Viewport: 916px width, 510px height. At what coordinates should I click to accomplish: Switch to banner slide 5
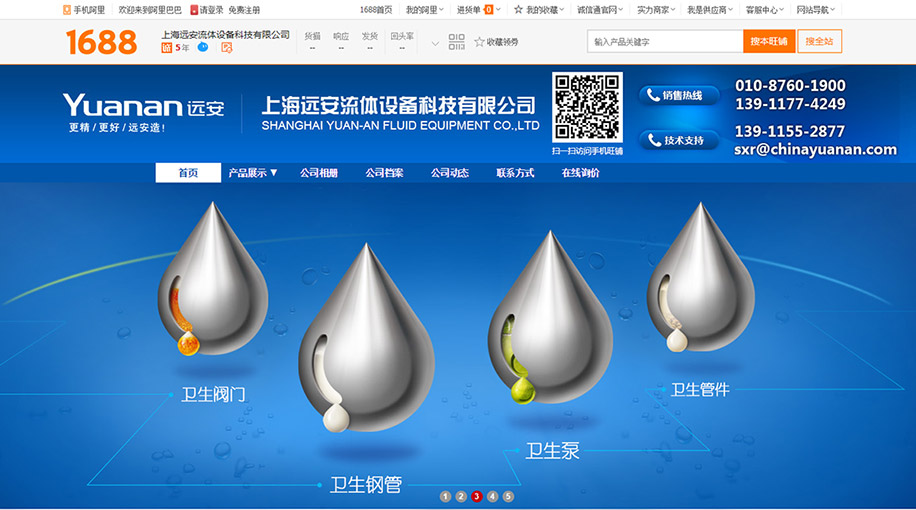click(508, 496)
